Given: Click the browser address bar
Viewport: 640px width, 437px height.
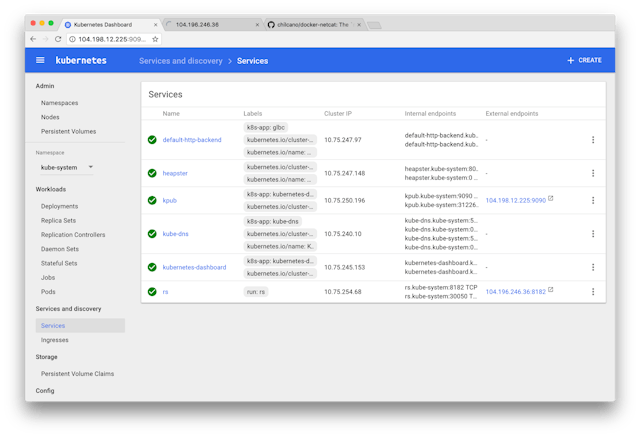Looking at the screenshot, I should tap(114, 39).
